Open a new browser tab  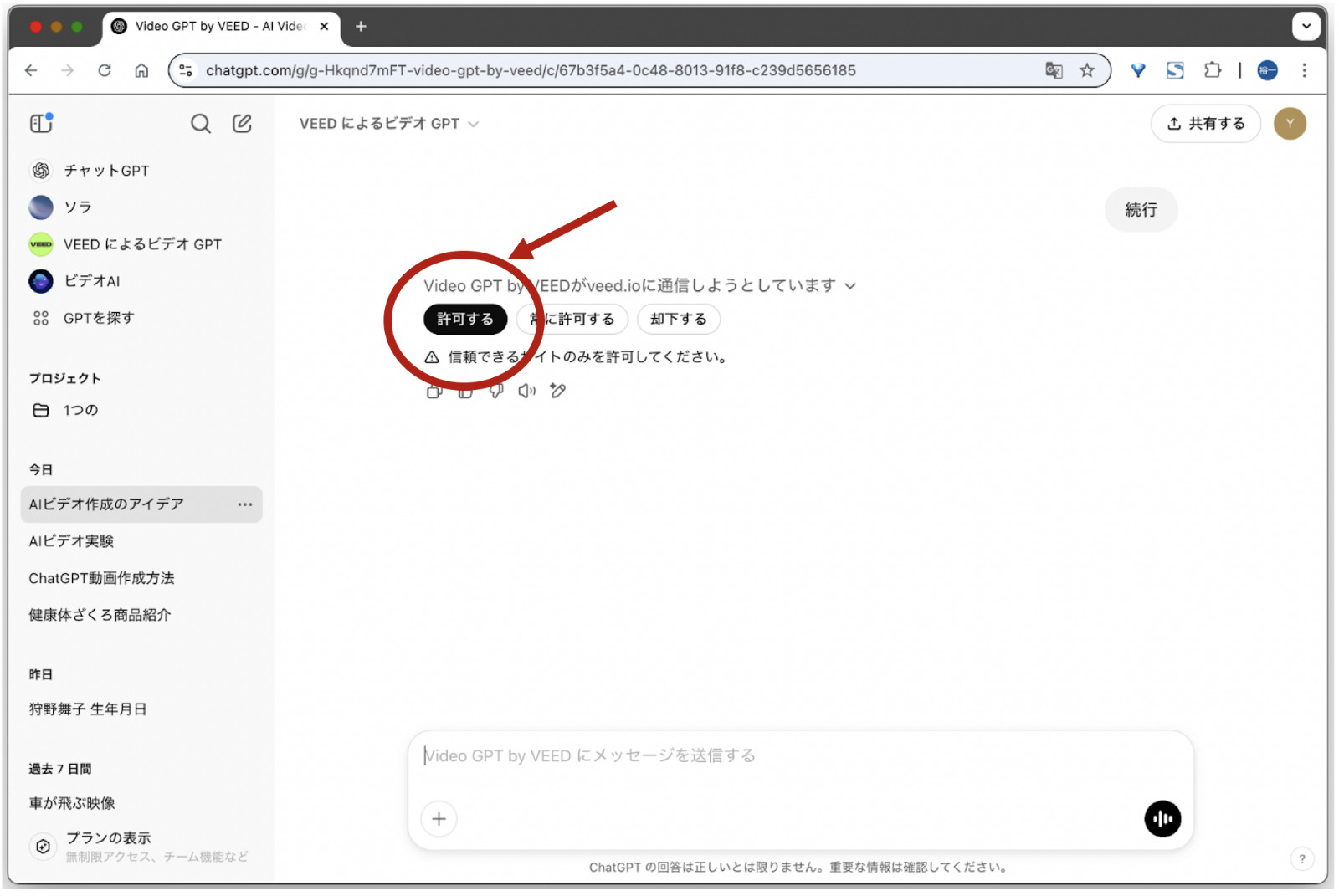[x=361, y=27]
